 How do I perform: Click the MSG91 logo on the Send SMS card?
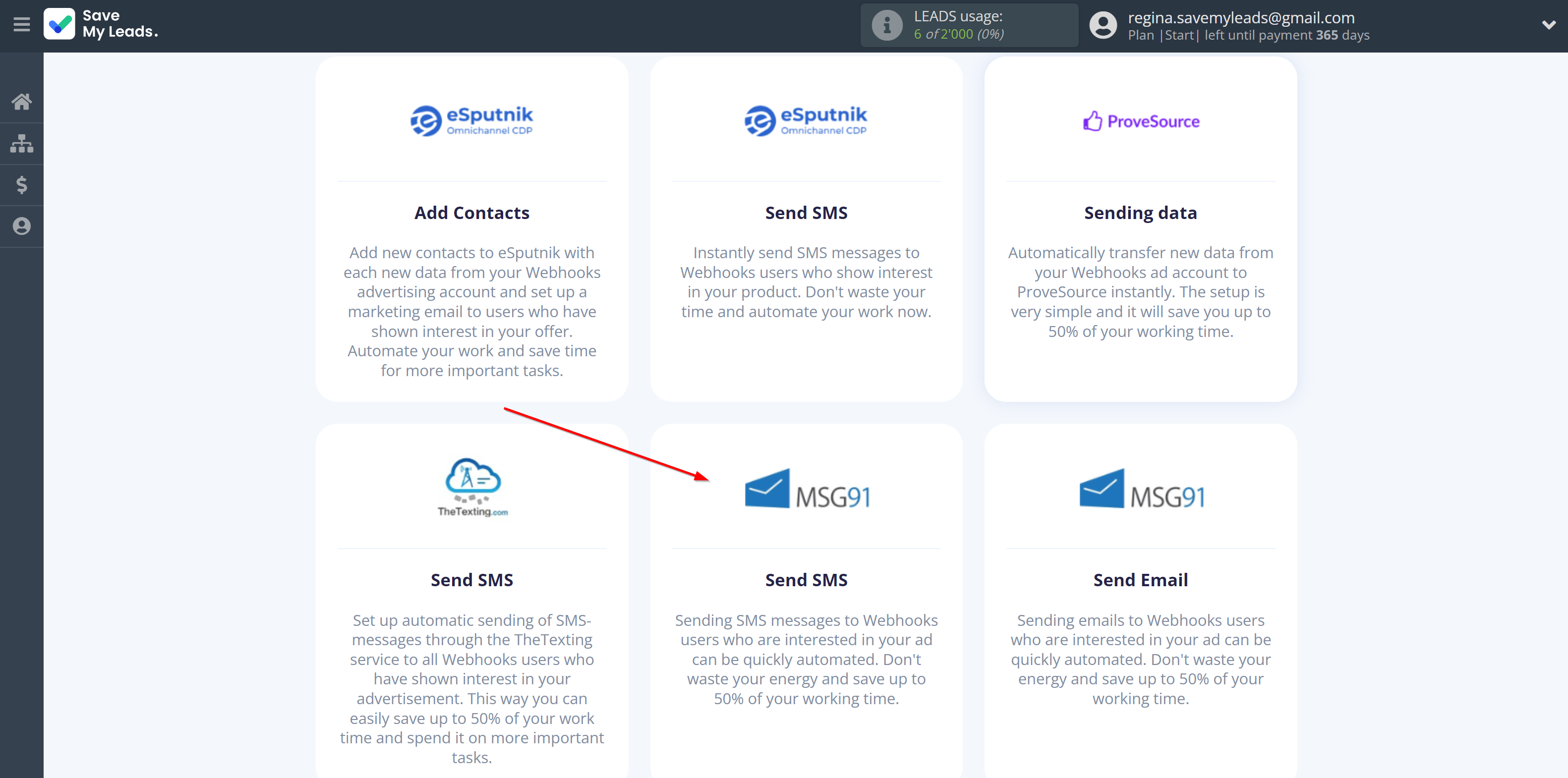point(807,489)
